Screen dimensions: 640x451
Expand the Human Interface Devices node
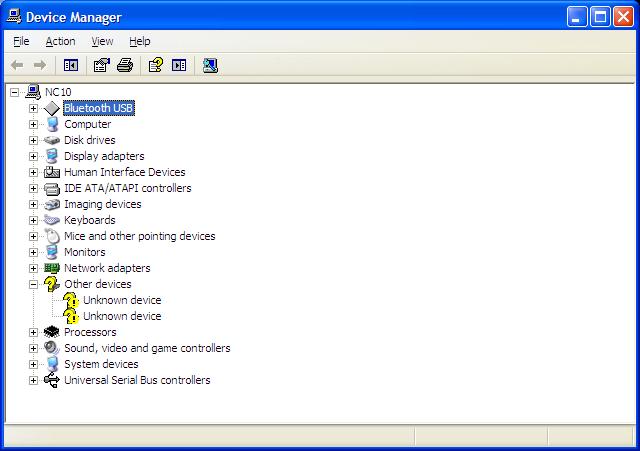pyautogui.click(x=33, y=172)
